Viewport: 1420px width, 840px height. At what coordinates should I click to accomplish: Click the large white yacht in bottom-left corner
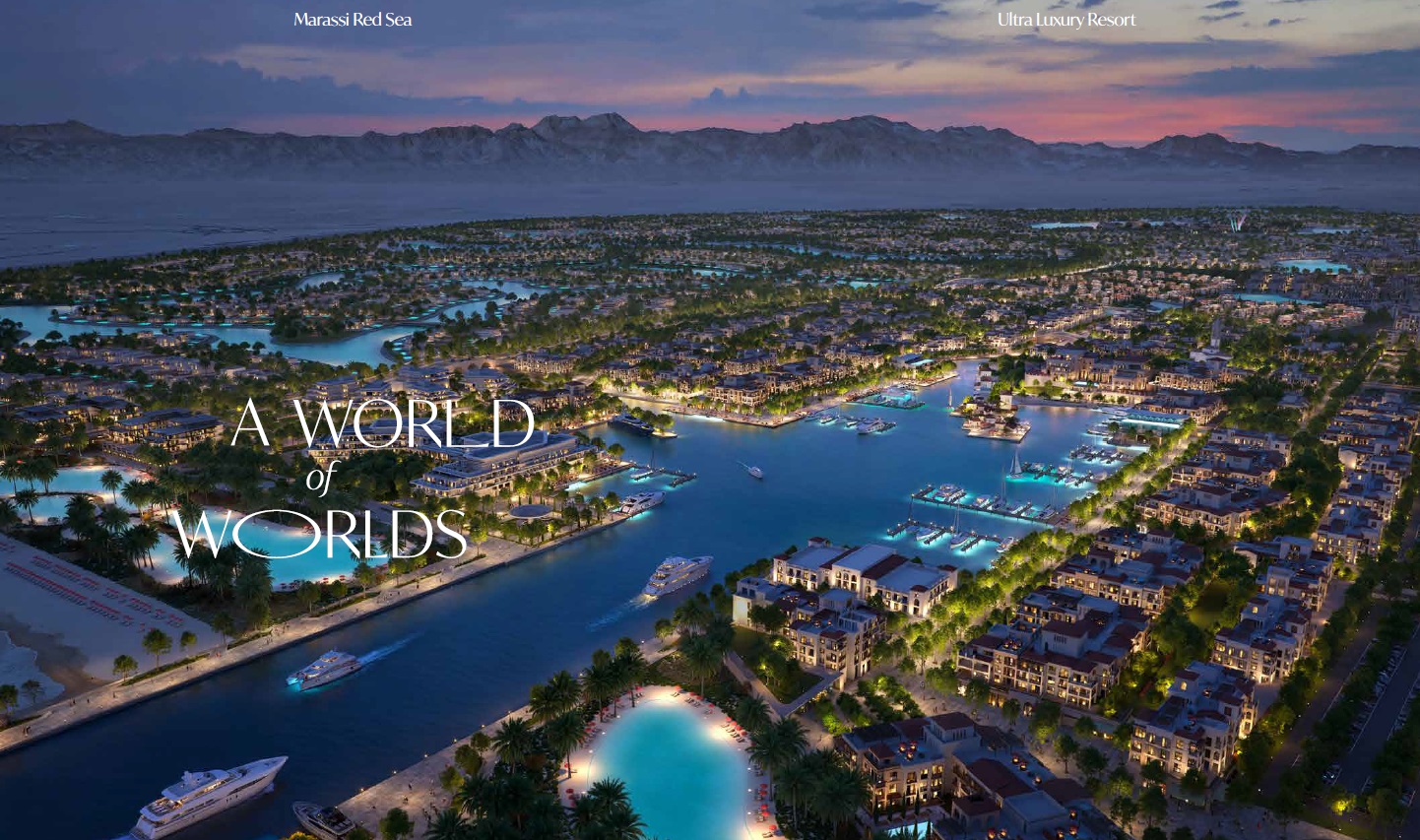point(209,794)
